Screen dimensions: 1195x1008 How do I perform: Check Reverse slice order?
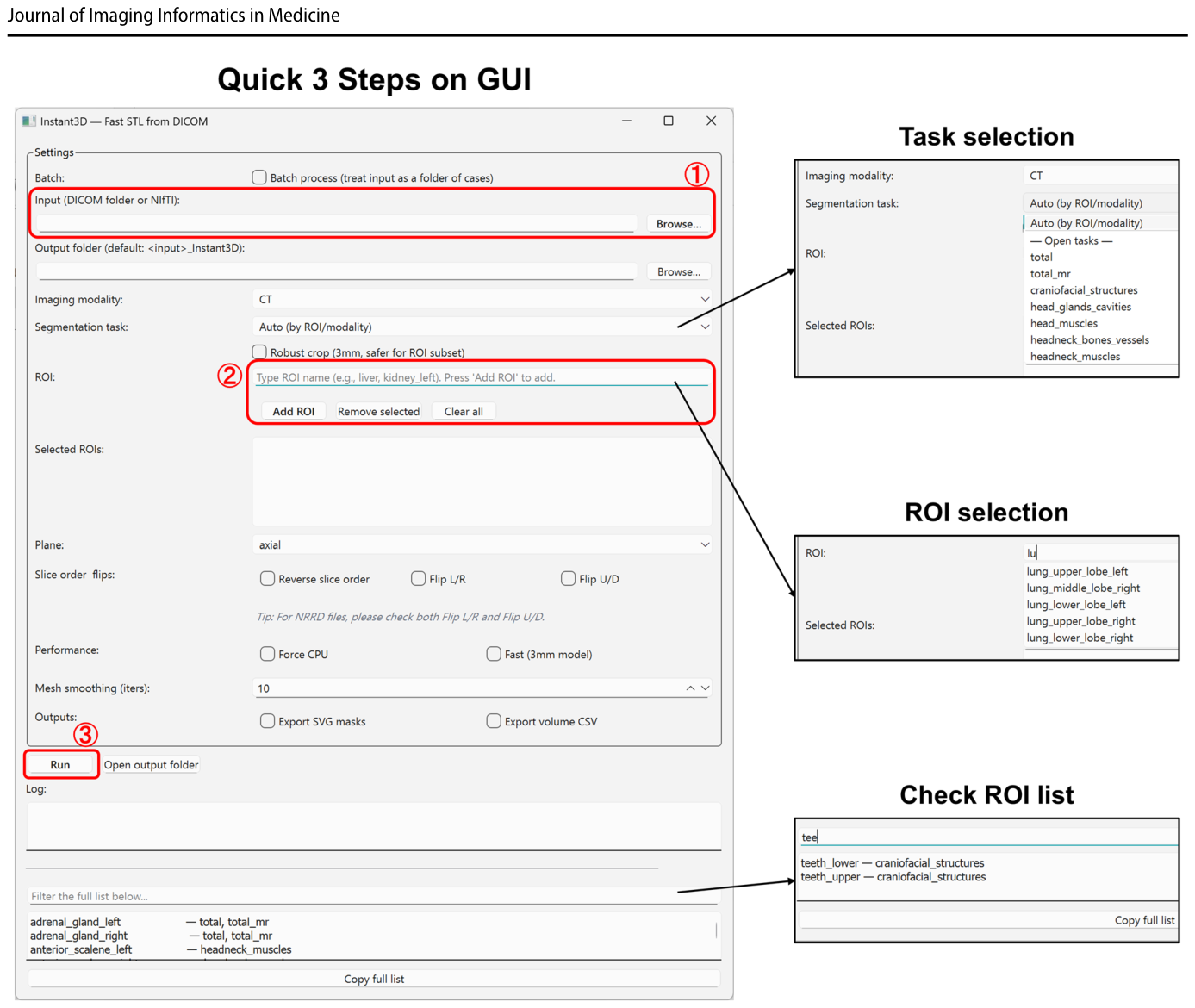[268, 578]
